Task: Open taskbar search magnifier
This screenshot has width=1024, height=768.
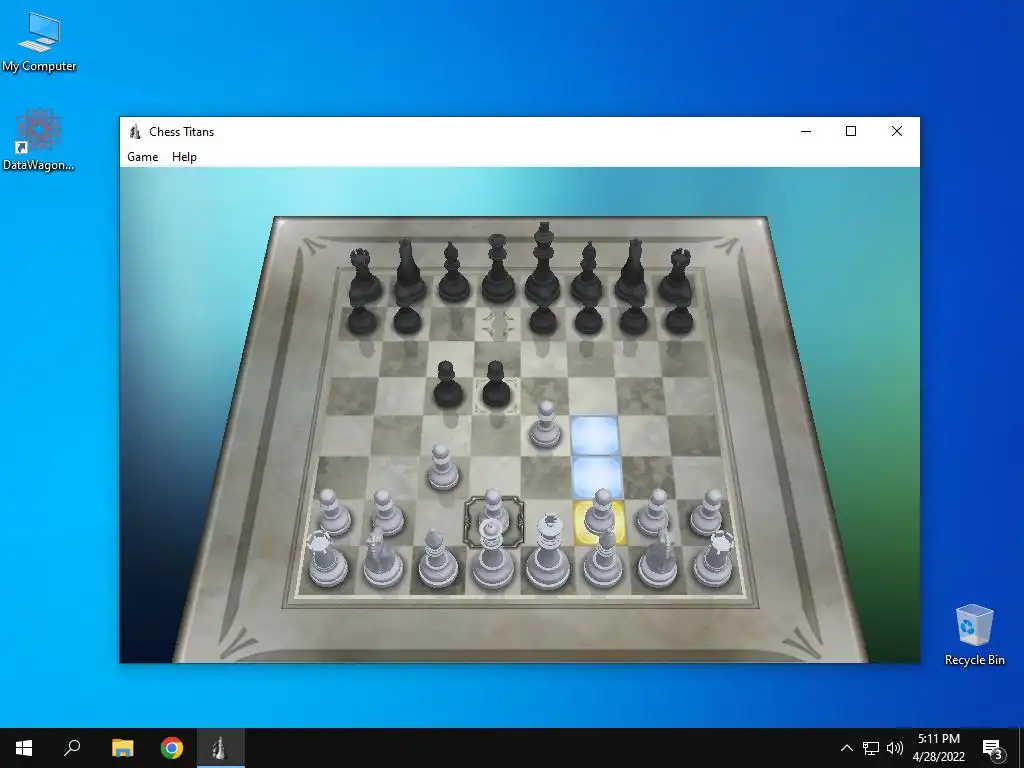Action: (x=72, y=748)
